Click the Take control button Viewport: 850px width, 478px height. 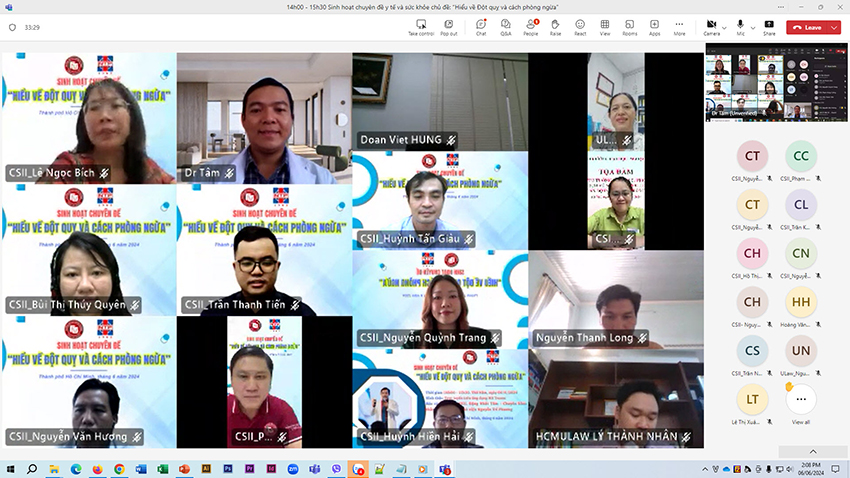pyautogui.click(x=421, y=27)
